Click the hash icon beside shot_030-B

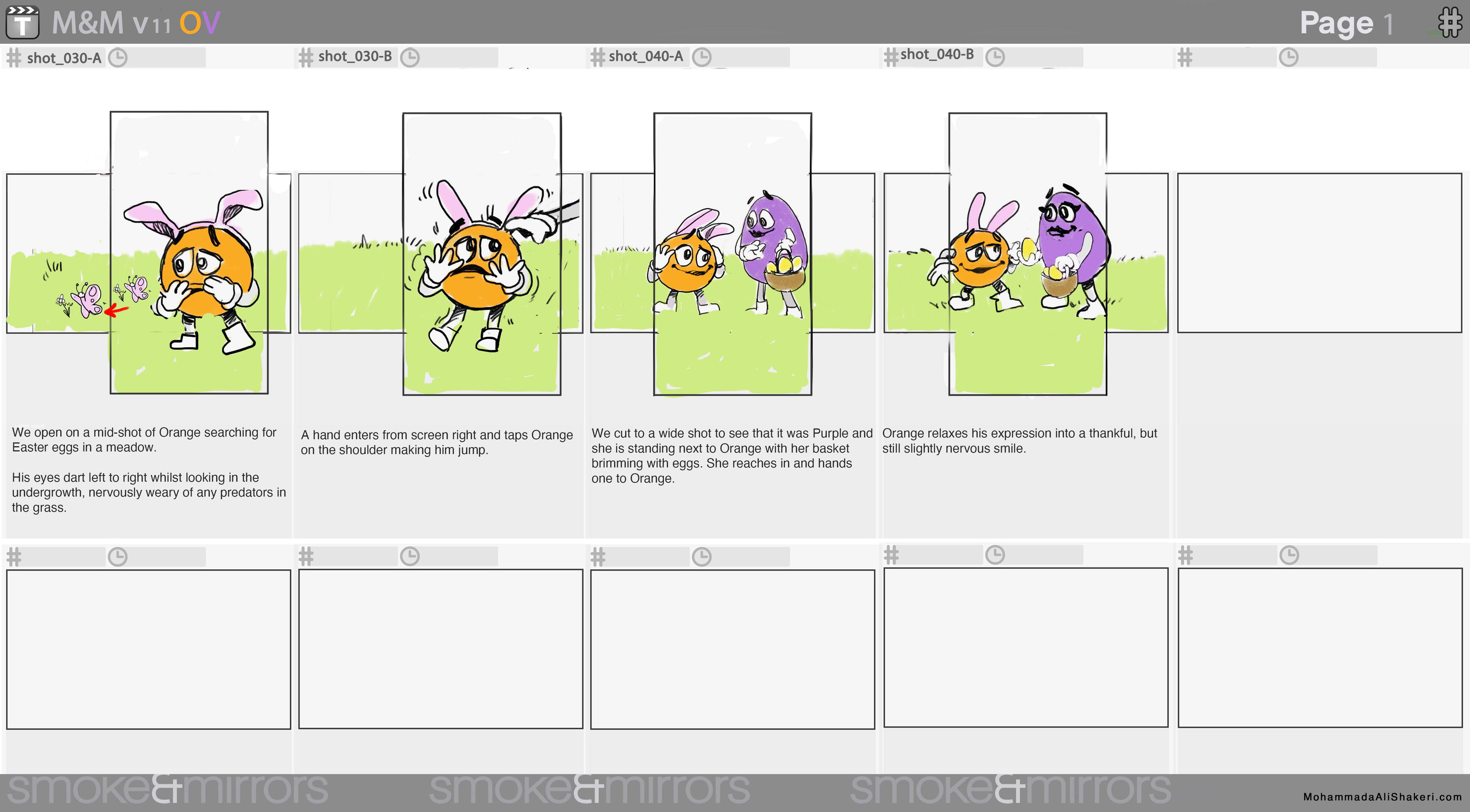pos(306,58)
